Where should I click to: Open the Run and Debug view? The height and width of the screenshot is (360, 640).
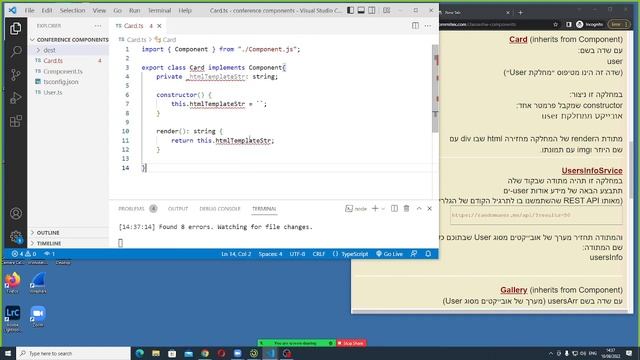click(x=16, y=98)
